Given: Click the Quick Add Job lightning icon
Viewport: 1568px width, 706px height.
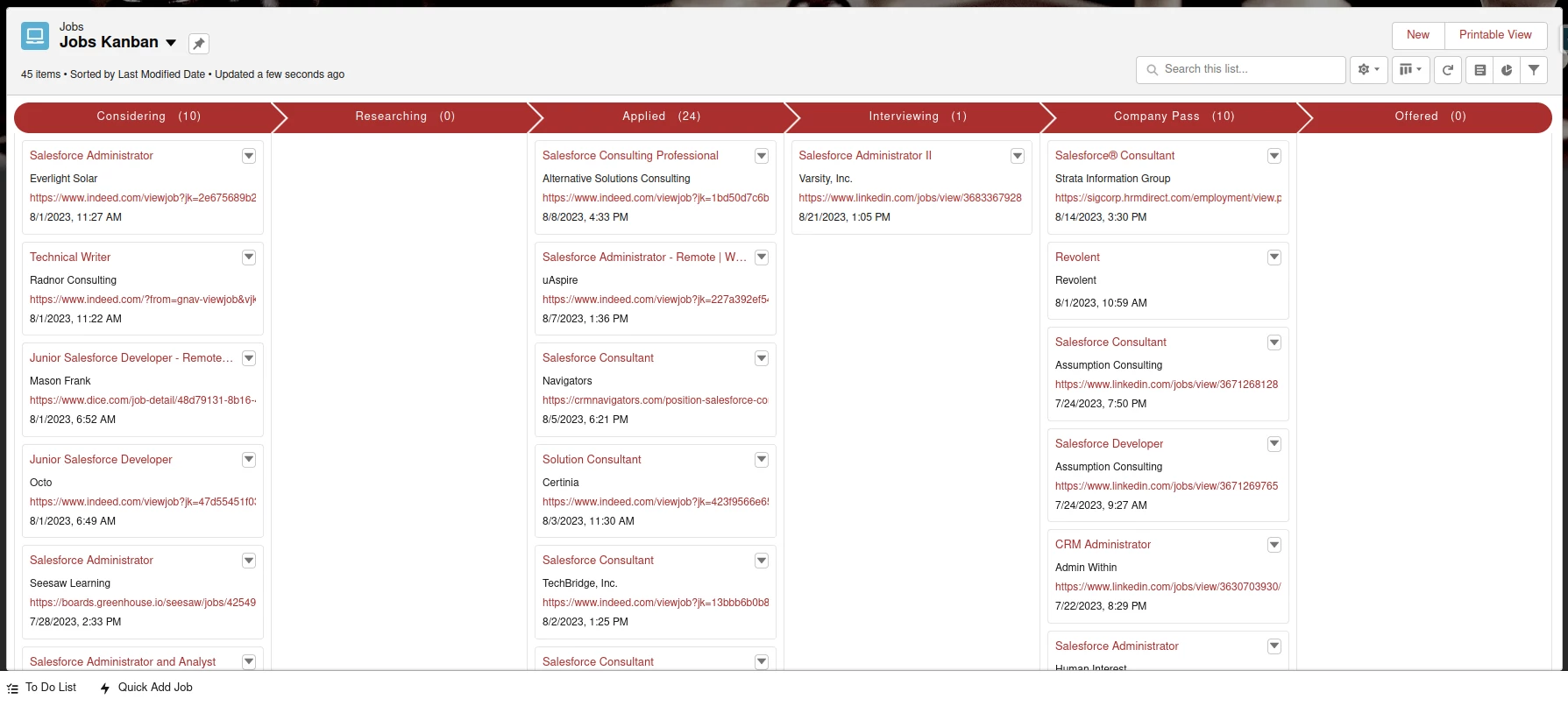Looking at the screenshot, I should (105, 688).
